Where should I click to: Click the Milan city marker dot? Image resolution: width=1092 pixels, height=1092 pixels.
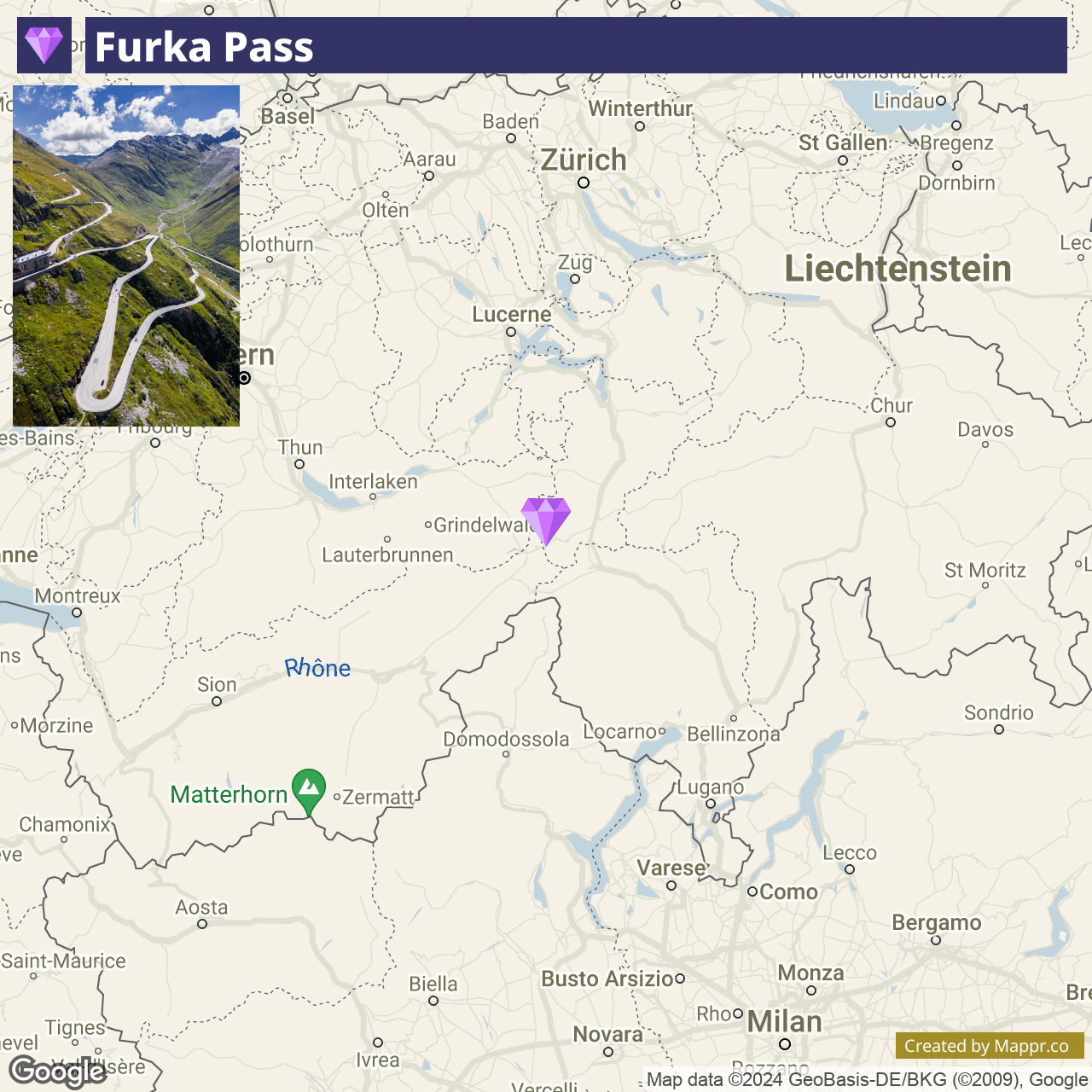click(785, 1044)
